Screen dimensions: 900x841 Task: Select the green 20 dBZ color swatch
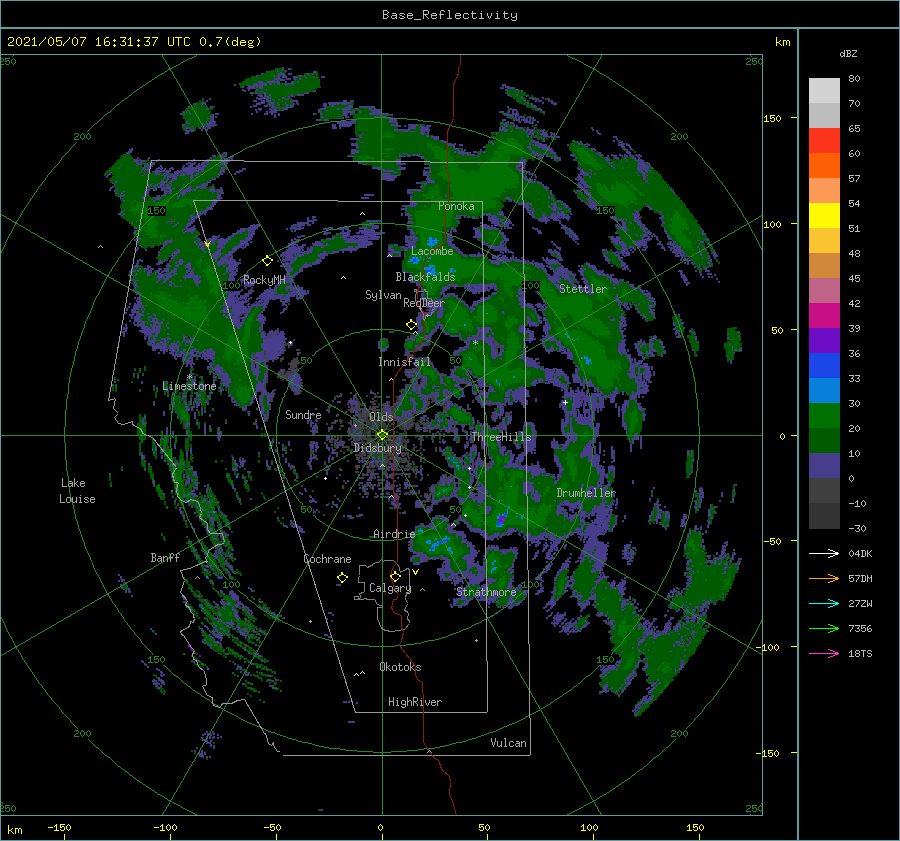coord(824,416)
